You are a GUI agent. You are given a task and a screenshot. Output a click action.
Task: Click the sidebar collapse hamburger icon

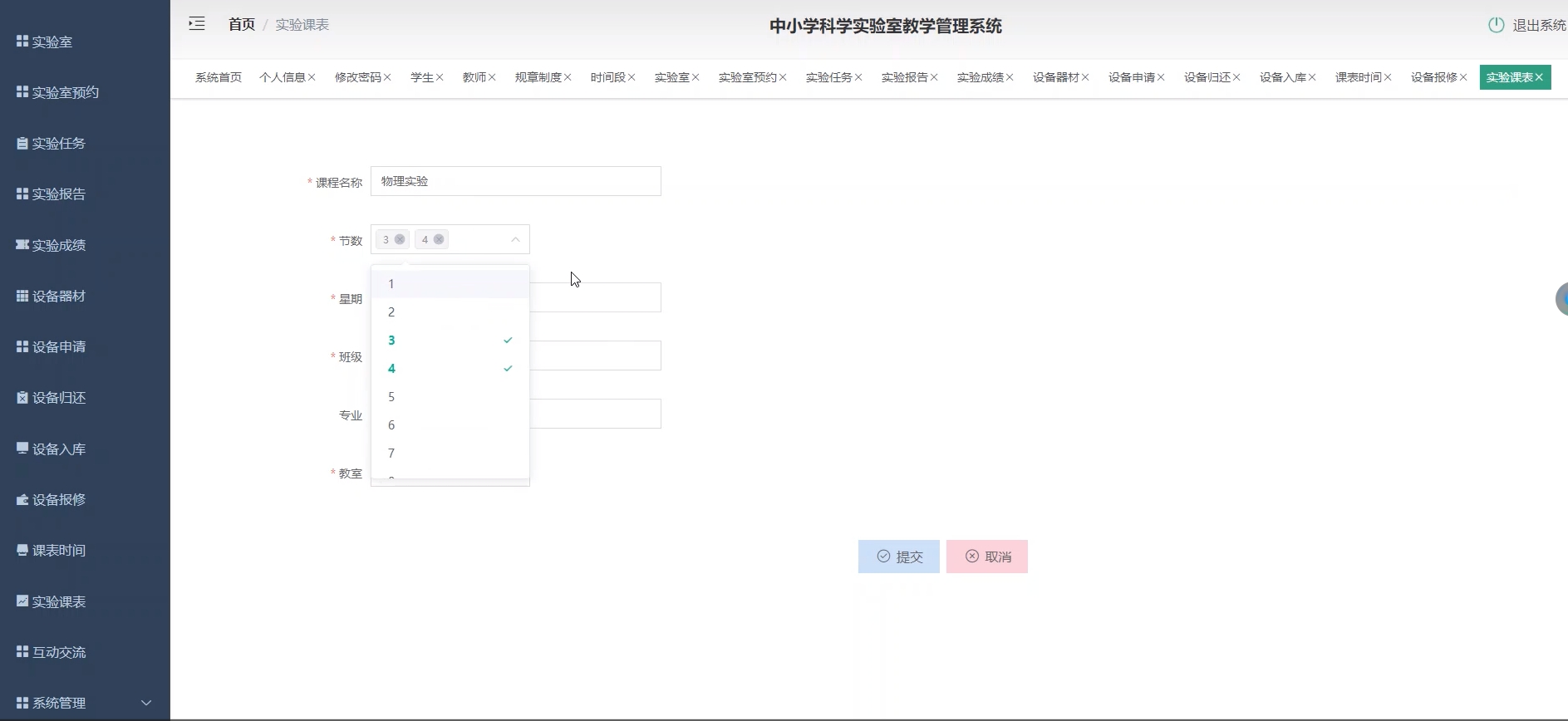tap(197, 24)
